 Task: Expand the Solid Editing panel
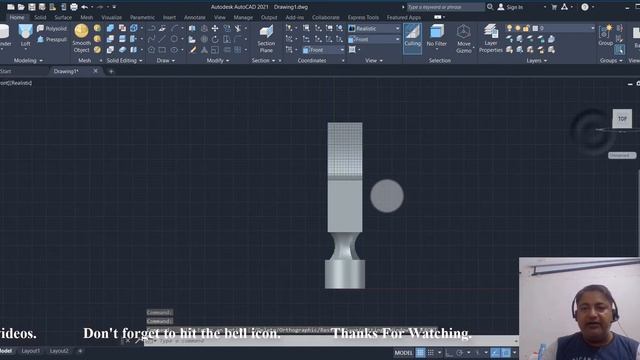(x=124, y=60)
